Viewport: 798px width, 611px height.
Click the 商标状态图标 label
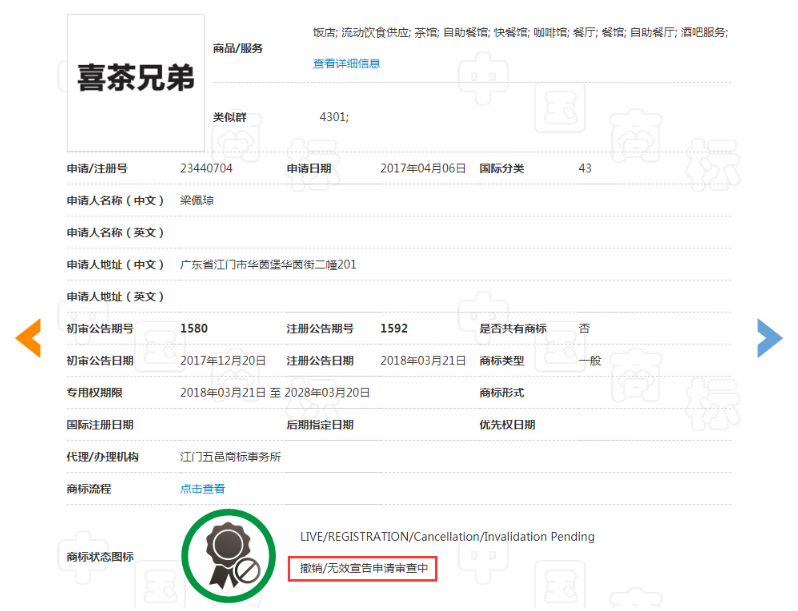[x=100, y=557]
